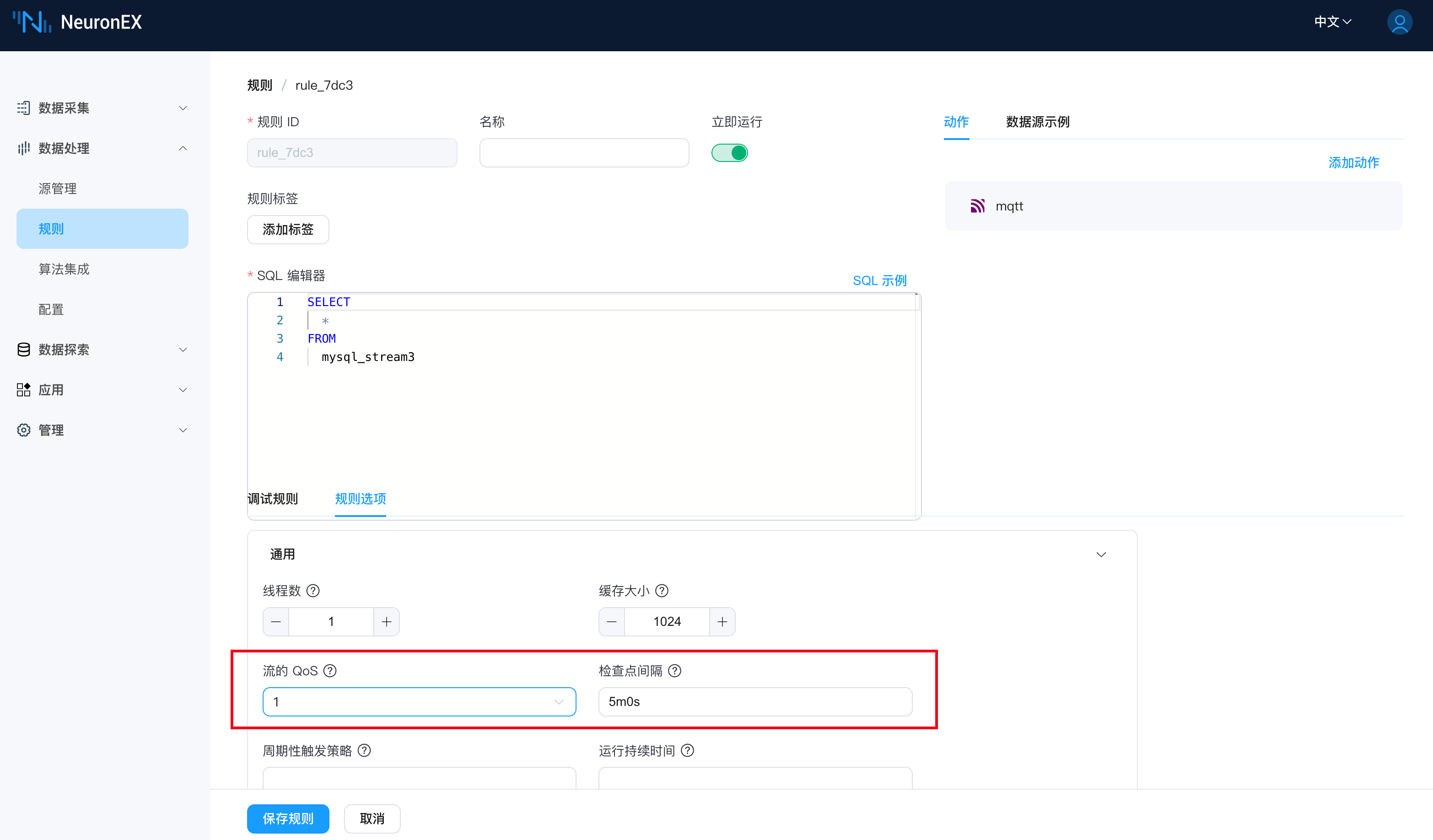Open the 中文 language dropdown
The image size is (1433, 840).
click(x=1332, y=22)
